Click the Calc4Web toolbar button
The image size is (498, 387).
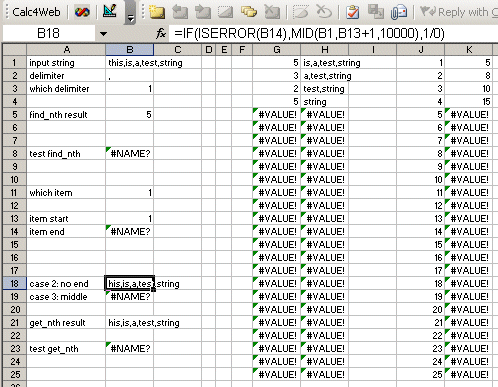click(x=36, y=12)
